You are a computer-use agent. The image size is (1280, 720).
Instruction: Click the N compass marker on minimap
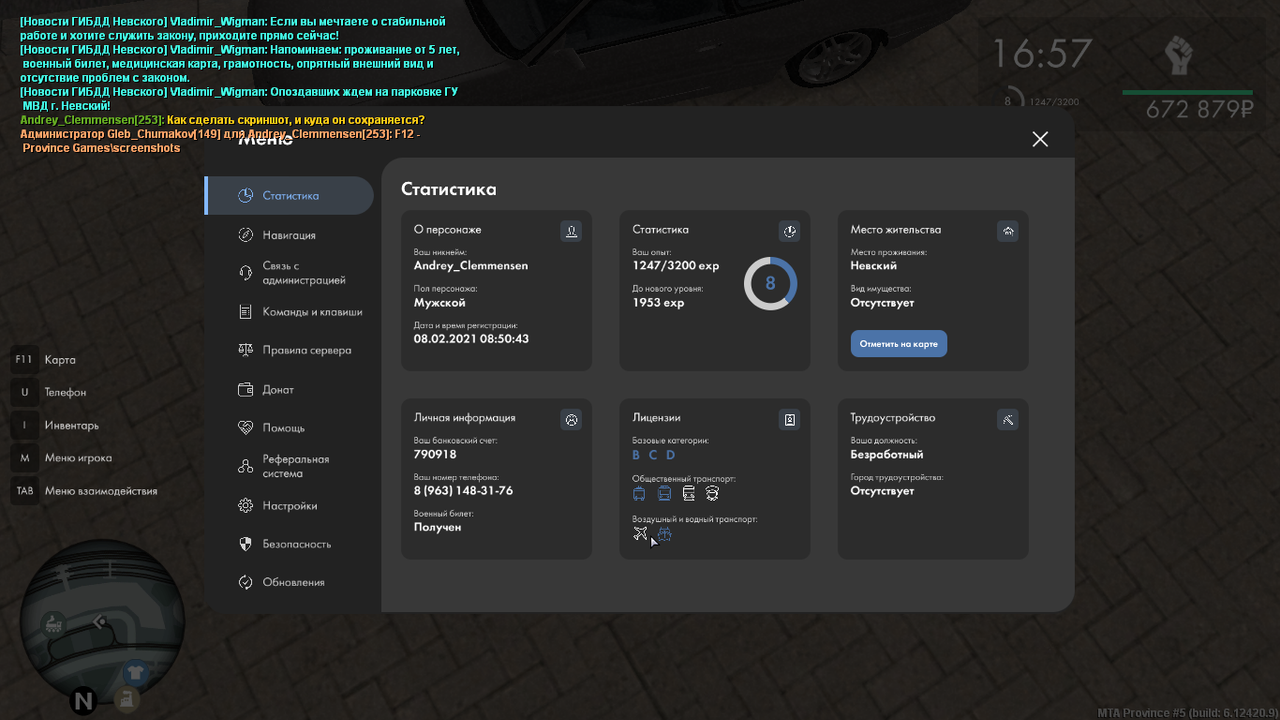pyautogui.click(x=83, y=701)
